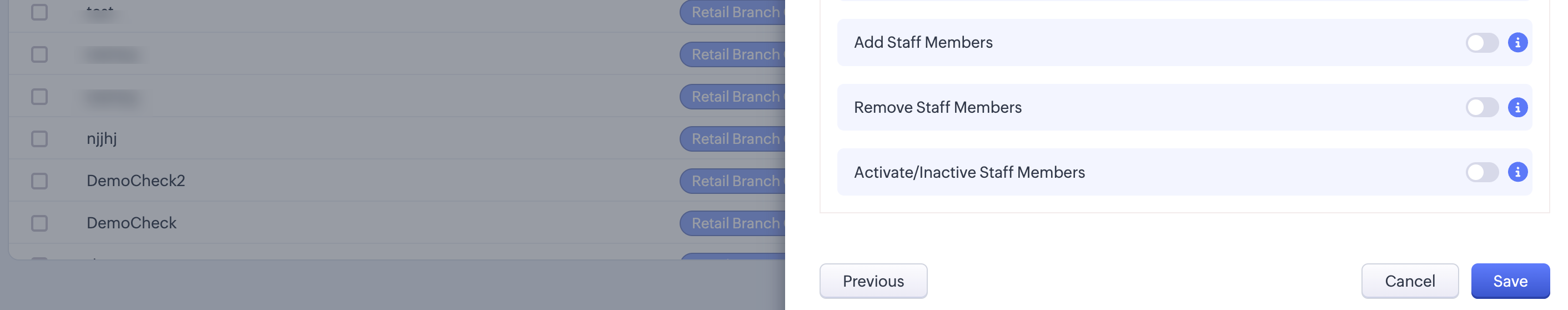1568x310 pixels.
Task: Save the staff permission settings
Action: tap(1510, 281)
